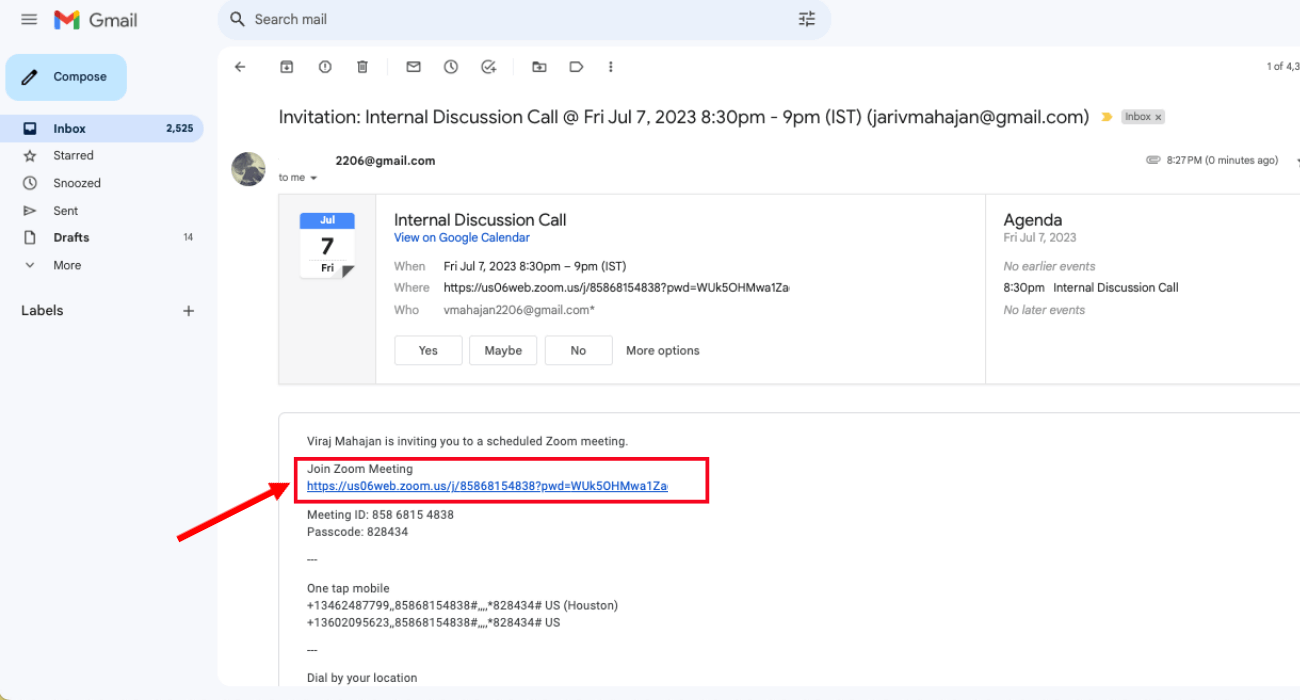Screen dimensions: 1300x700
Task: Click the Internal Discussion Call title
Action: (480, 220)
